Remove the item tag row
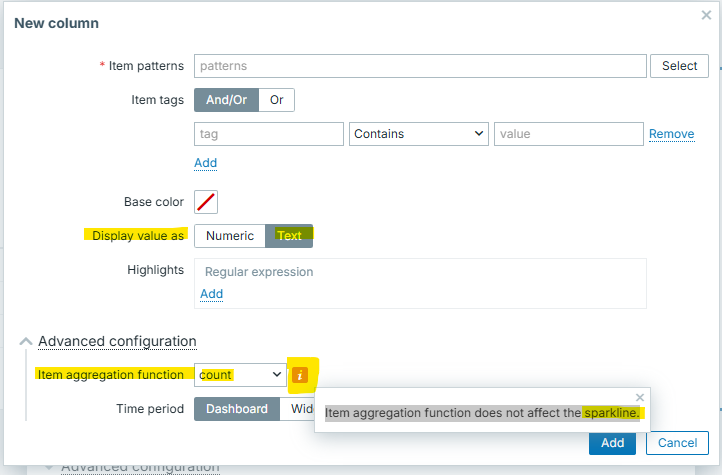The width and height of the screenshot is (722, 475). click(671, 134)
